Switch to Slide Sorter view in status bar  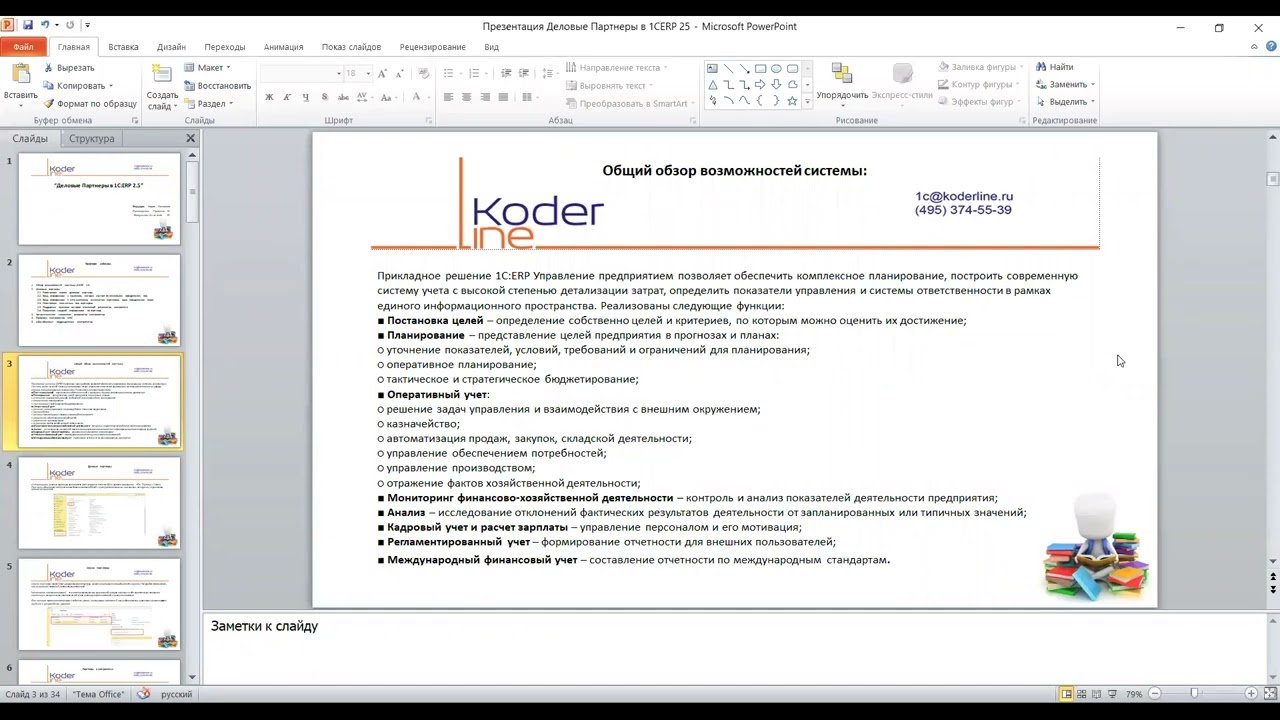pos(1082,694)
